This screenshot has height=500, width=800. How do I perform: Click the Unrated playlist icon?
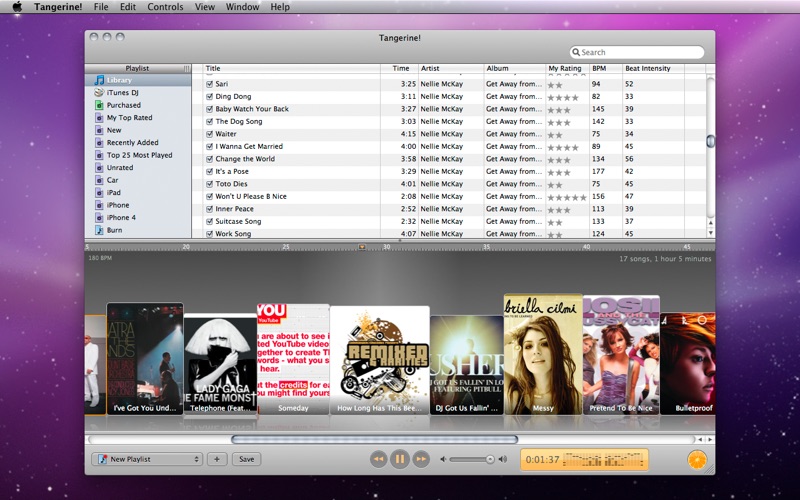[99, 167]
